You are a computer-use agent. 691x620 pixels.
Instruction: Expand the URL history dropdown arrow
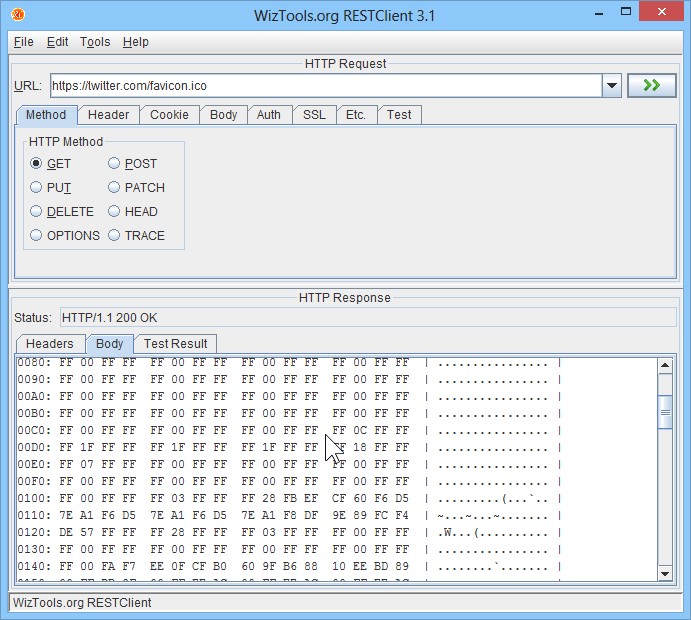tap(612, 86)
